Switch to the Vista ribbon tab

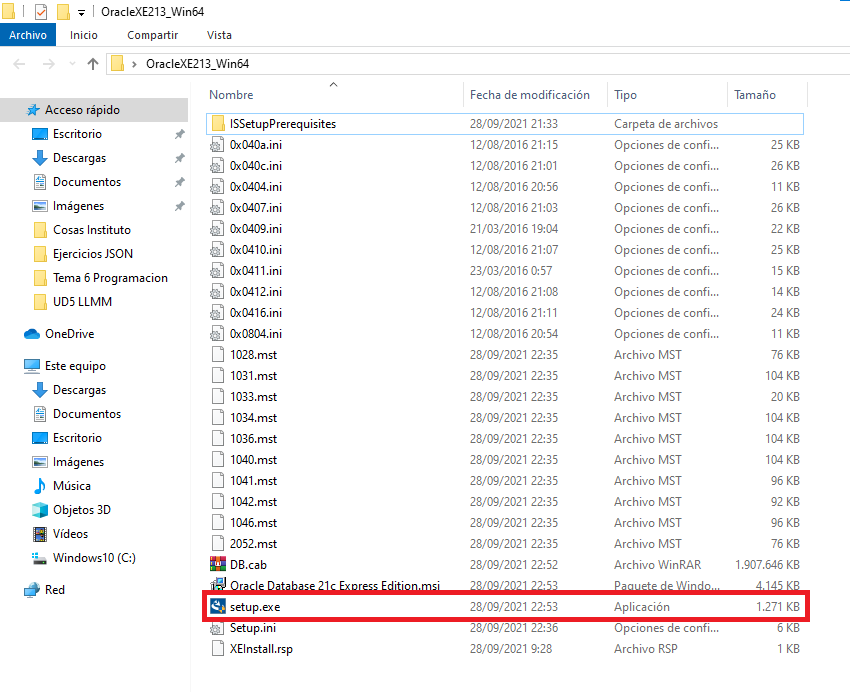point(219,35)
